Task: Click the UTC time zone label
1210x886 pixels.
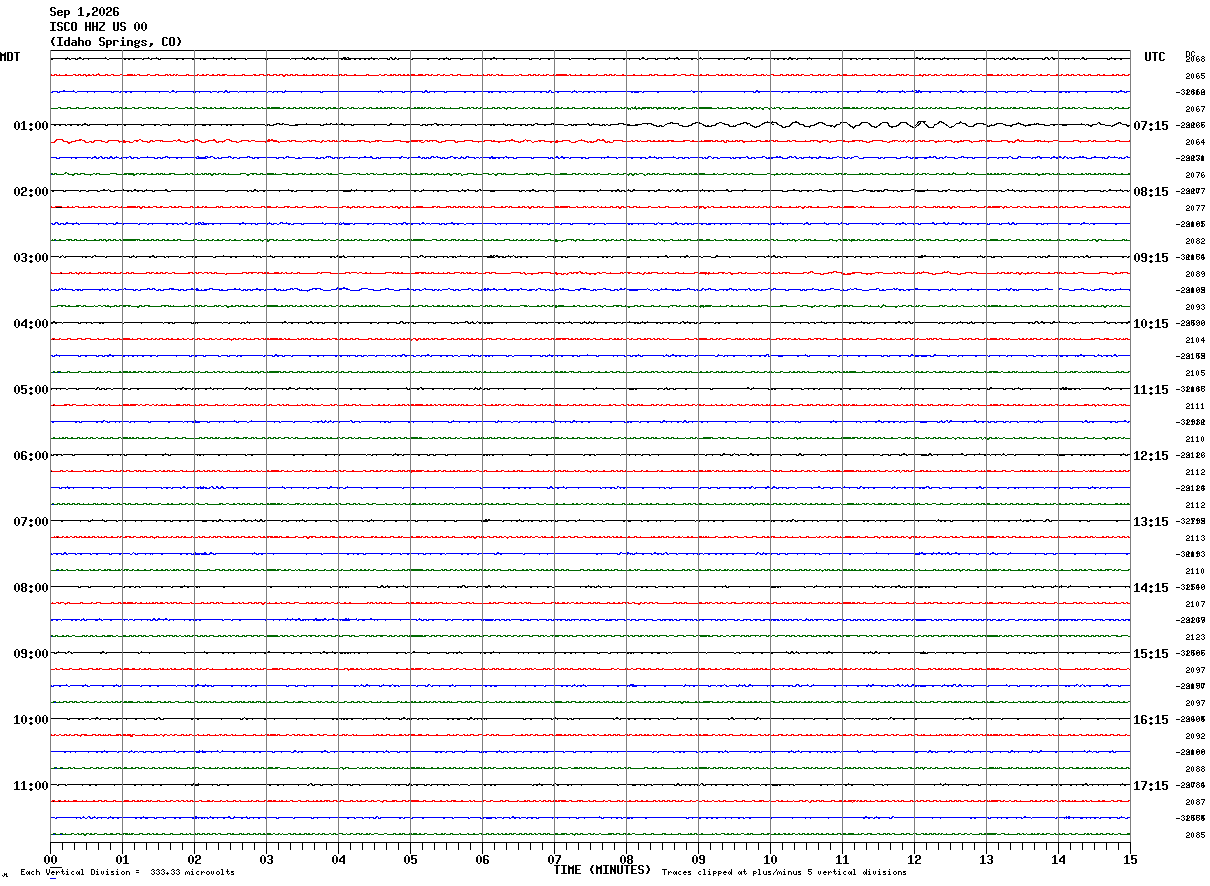Action: point(1155,57)
